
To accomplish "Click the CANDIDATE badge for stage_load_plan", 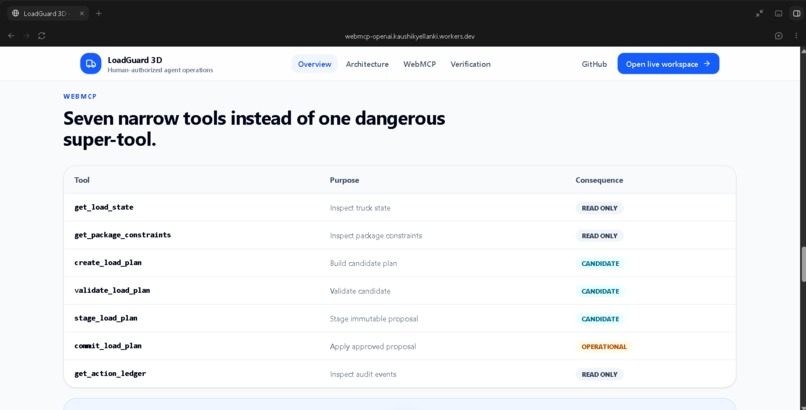I will [600, 319].
